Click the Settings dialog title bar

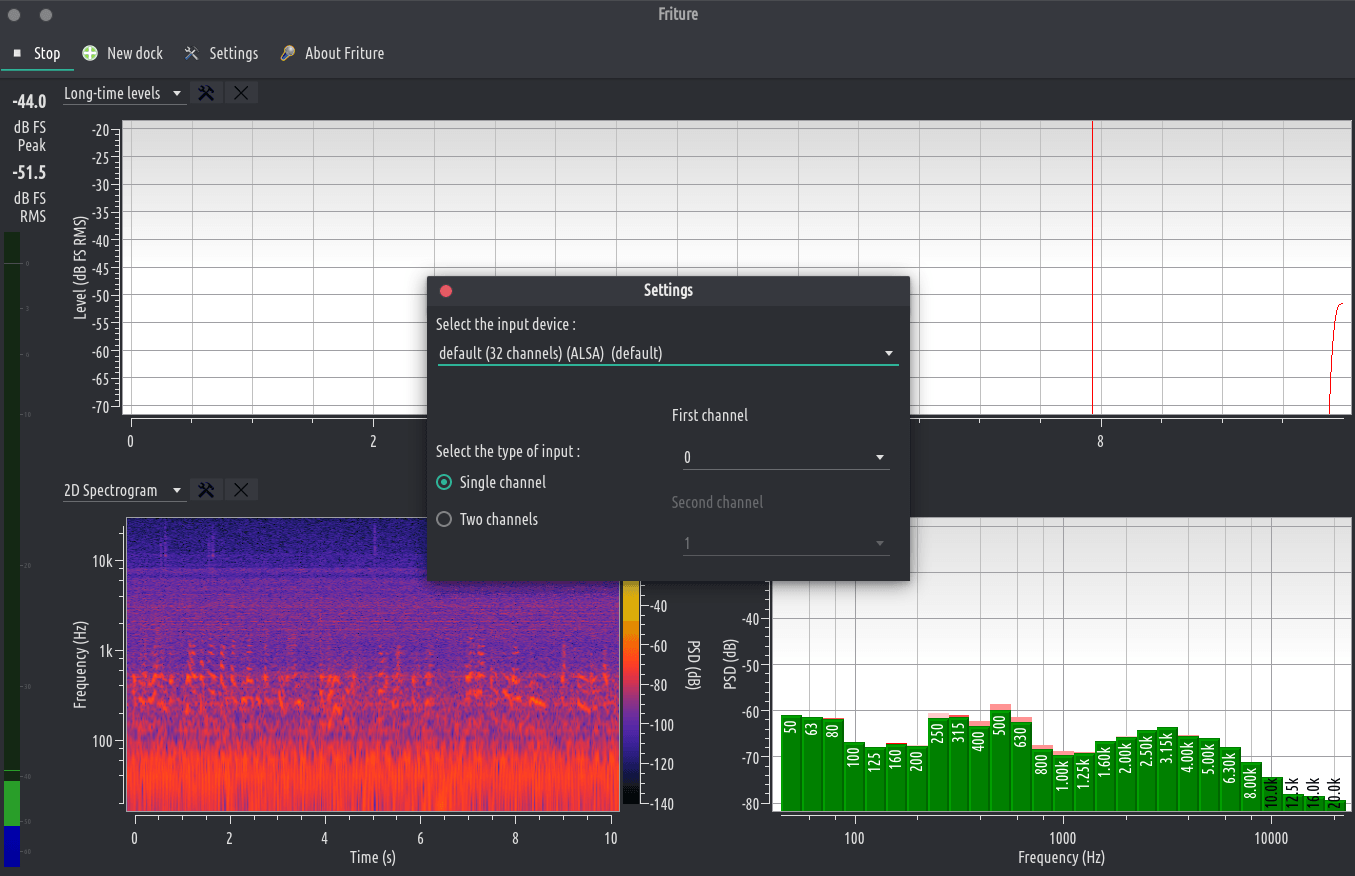pyautogui.click(x=668, y=290)
